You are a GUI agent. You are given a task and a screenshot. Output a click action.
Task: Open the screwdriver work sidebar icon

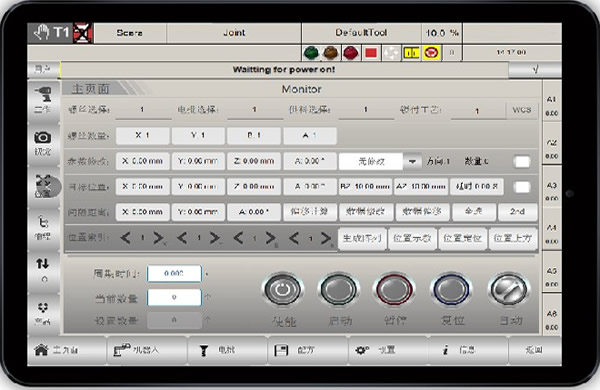(43, 101)
